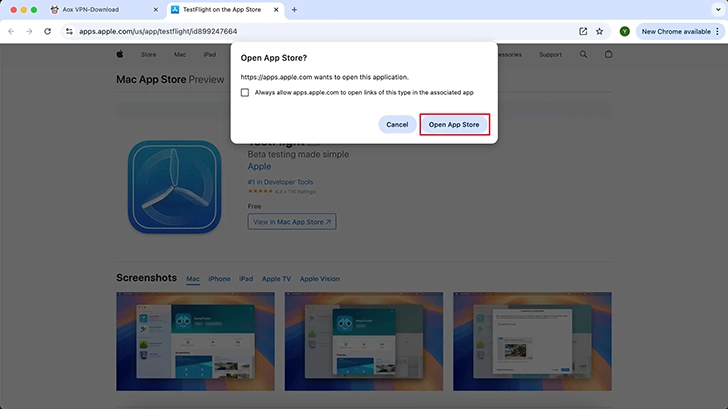
Task: Select iPhone screenshots tab
Action: [219, 279]
